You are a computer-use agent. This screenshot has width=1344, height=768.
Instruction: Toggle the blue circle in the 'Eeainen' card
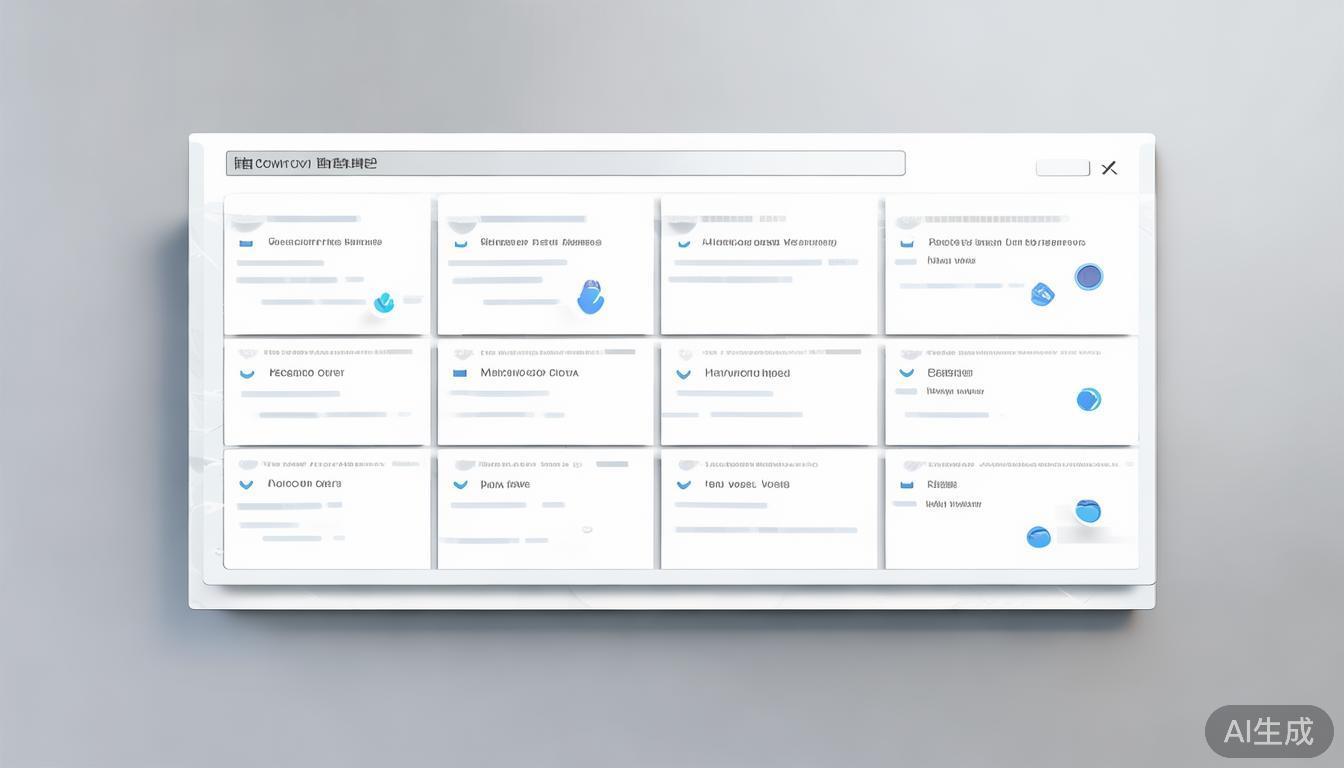(x=1088, y=400)
